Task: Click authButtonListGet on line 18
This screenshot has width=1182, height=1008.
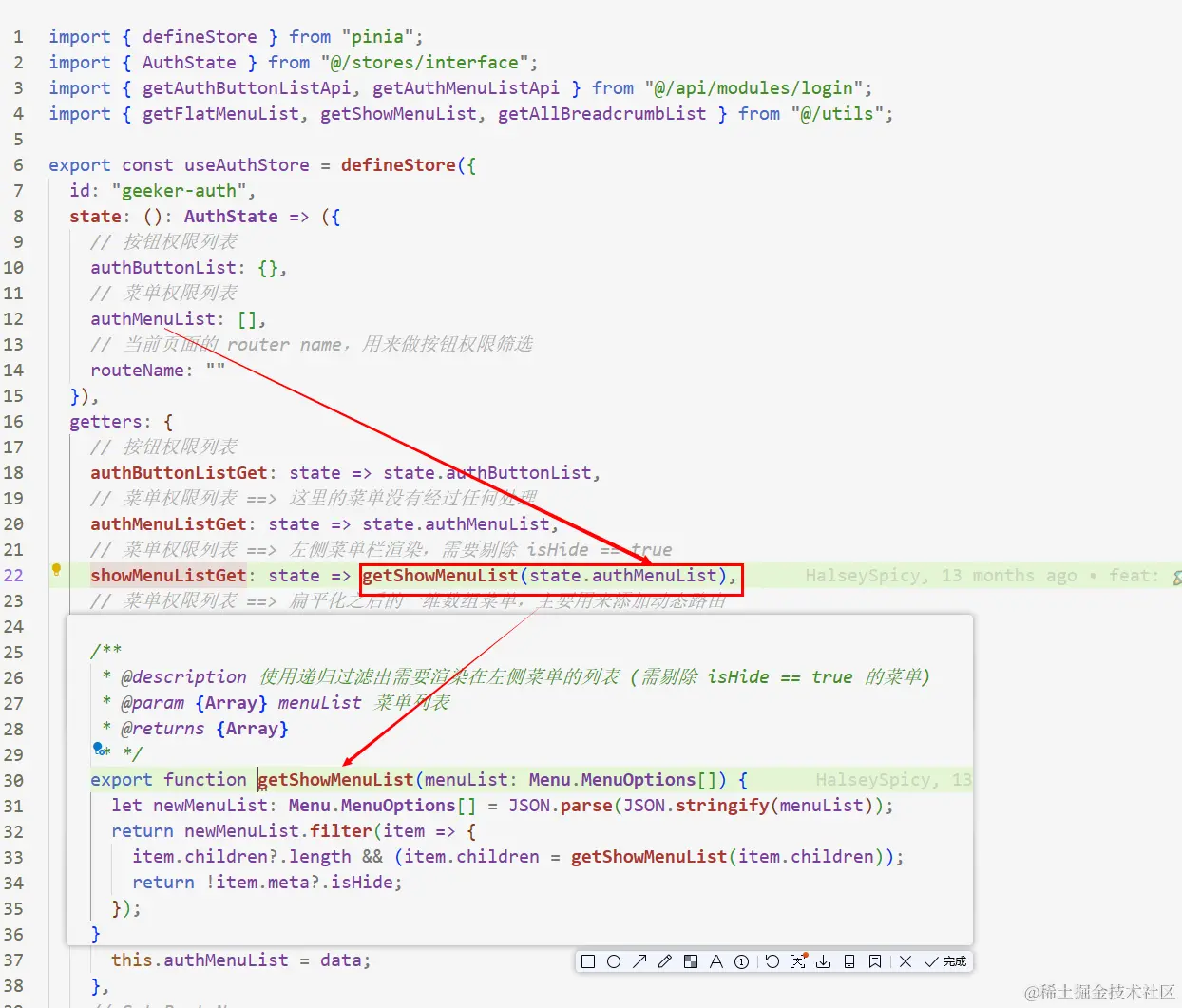Action: 179,472
